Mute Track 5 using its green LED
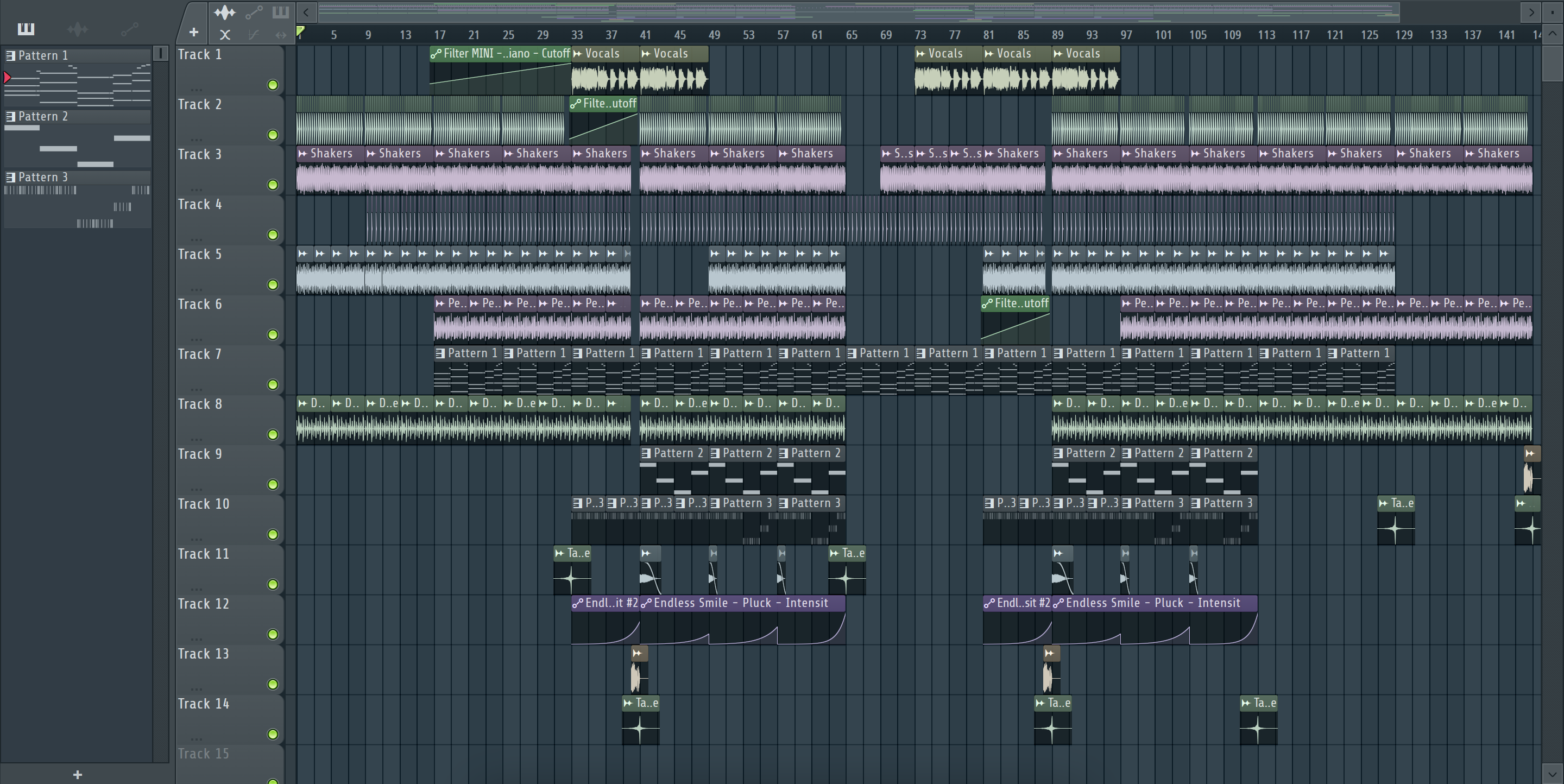 (x=273, y=284)
